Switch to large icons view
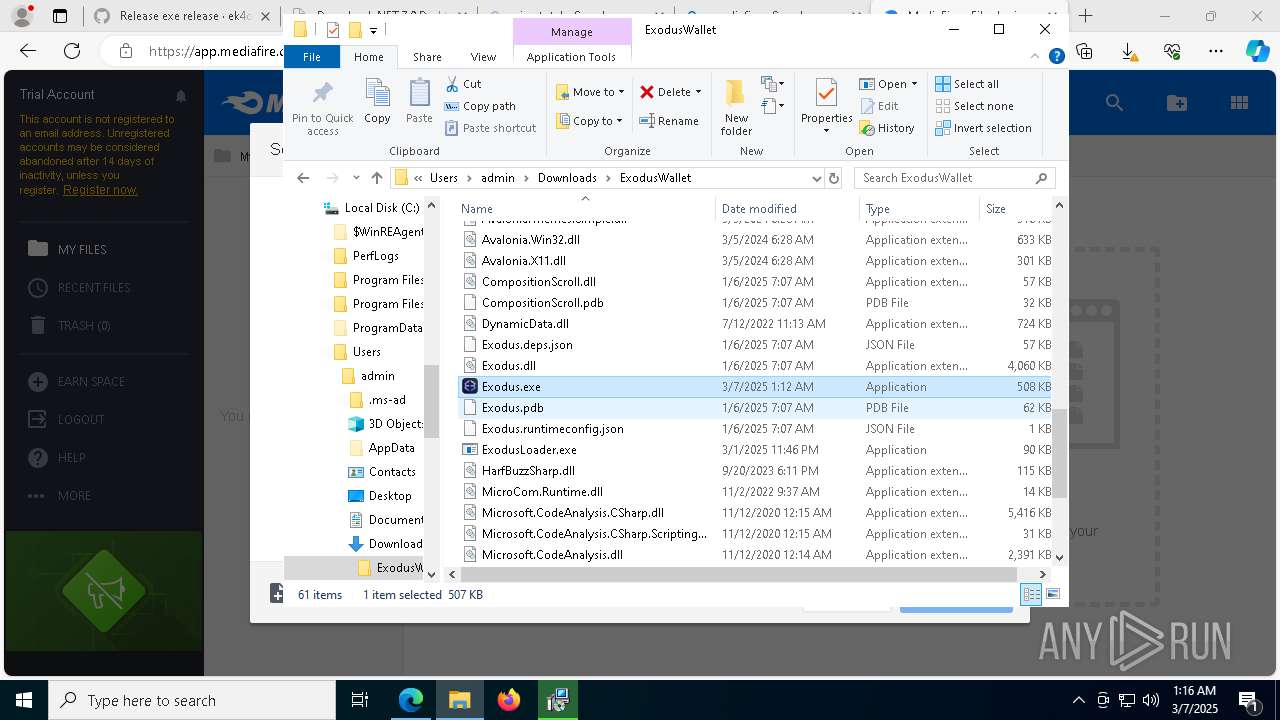Viewport: 1280px width, 720px height. pos(1053,594)
